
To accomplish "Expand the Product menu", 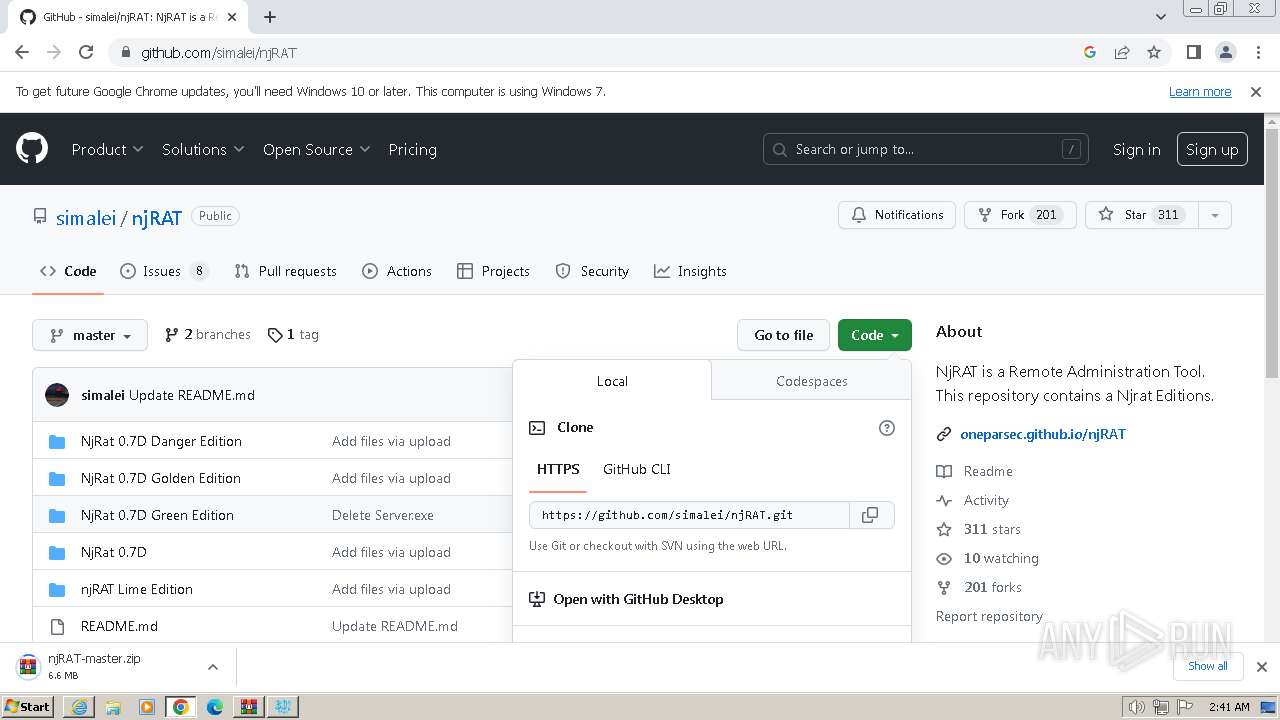I will 108,149.
